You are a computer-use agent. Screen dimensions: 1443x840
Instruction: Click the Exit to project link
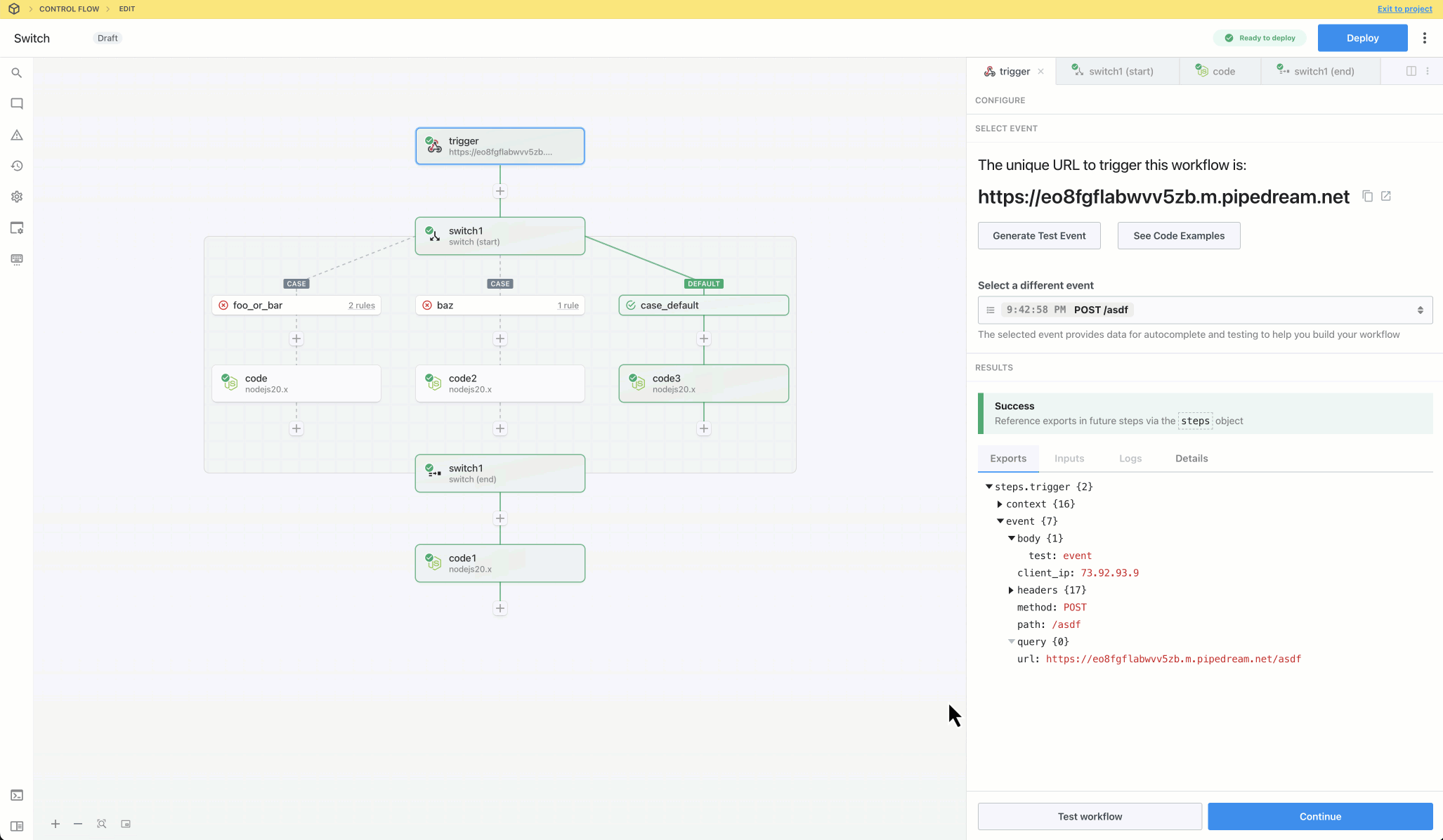pos(1404,9)
